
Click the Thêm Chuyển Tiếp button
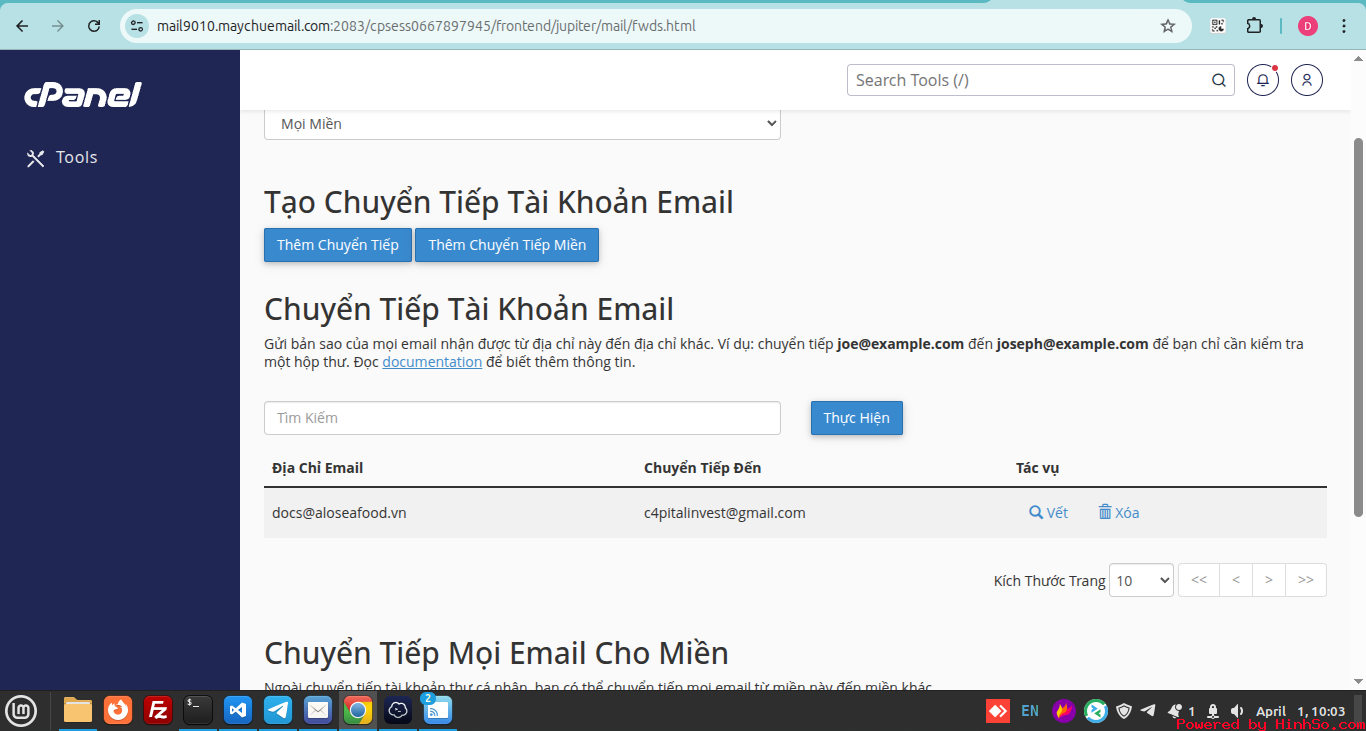pyautogui.click(x=337, y=245)
